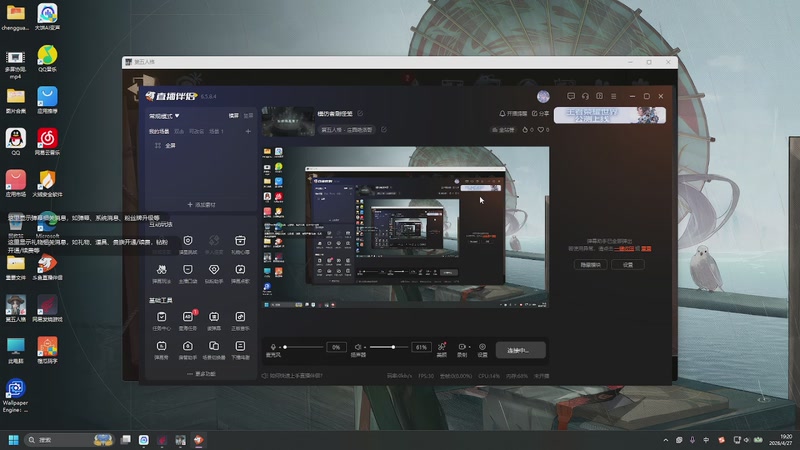Open the 正版音乐 music tool

click(240, 321)
